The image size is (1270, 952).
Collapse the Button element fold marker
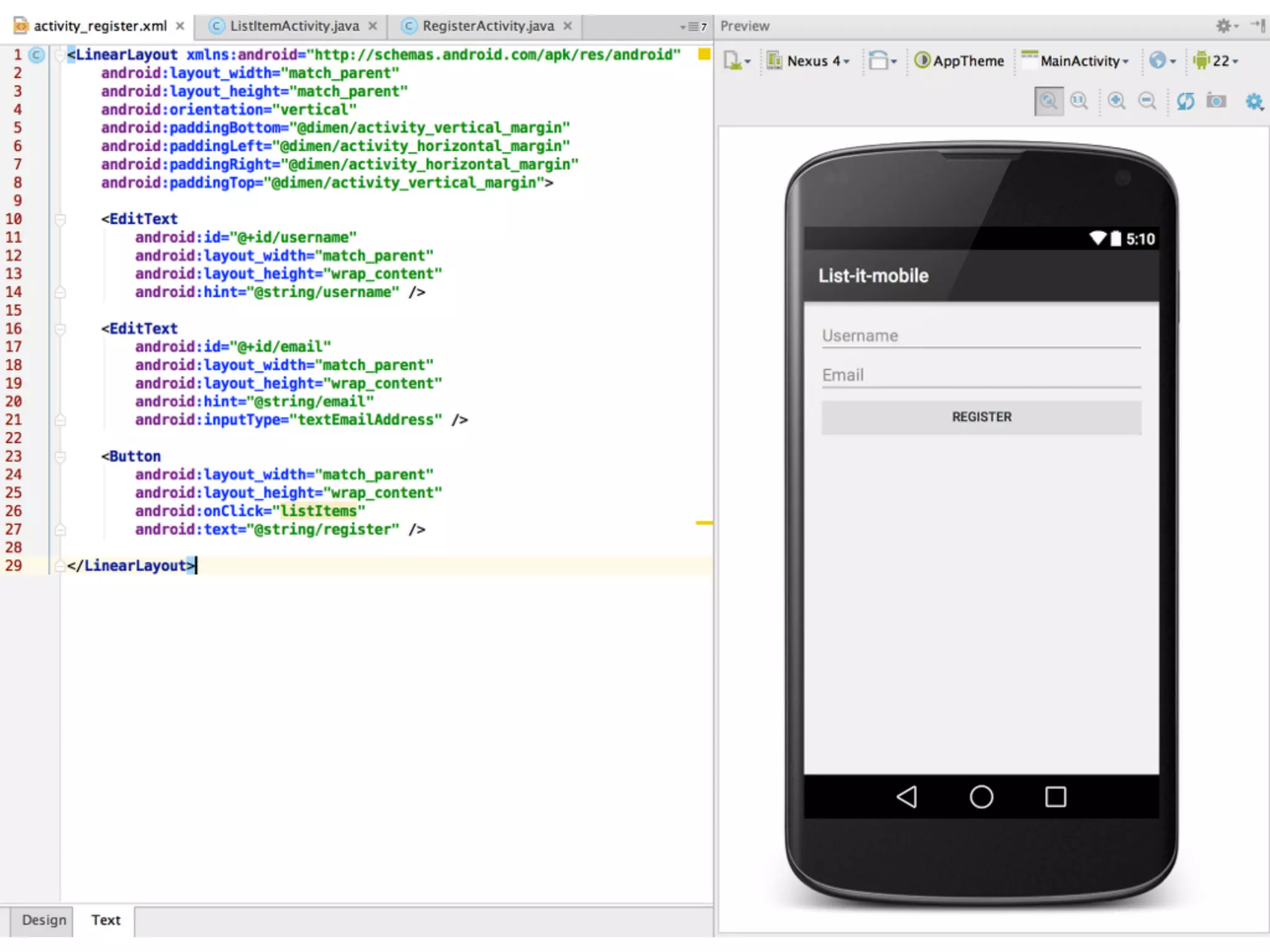pos(60,457)
